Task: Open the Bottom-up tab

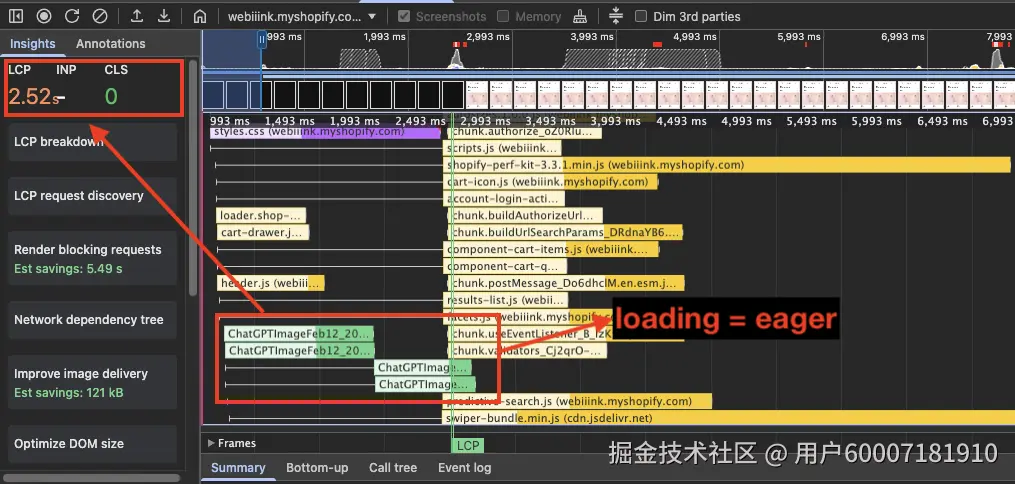Action: click(317, 468)
